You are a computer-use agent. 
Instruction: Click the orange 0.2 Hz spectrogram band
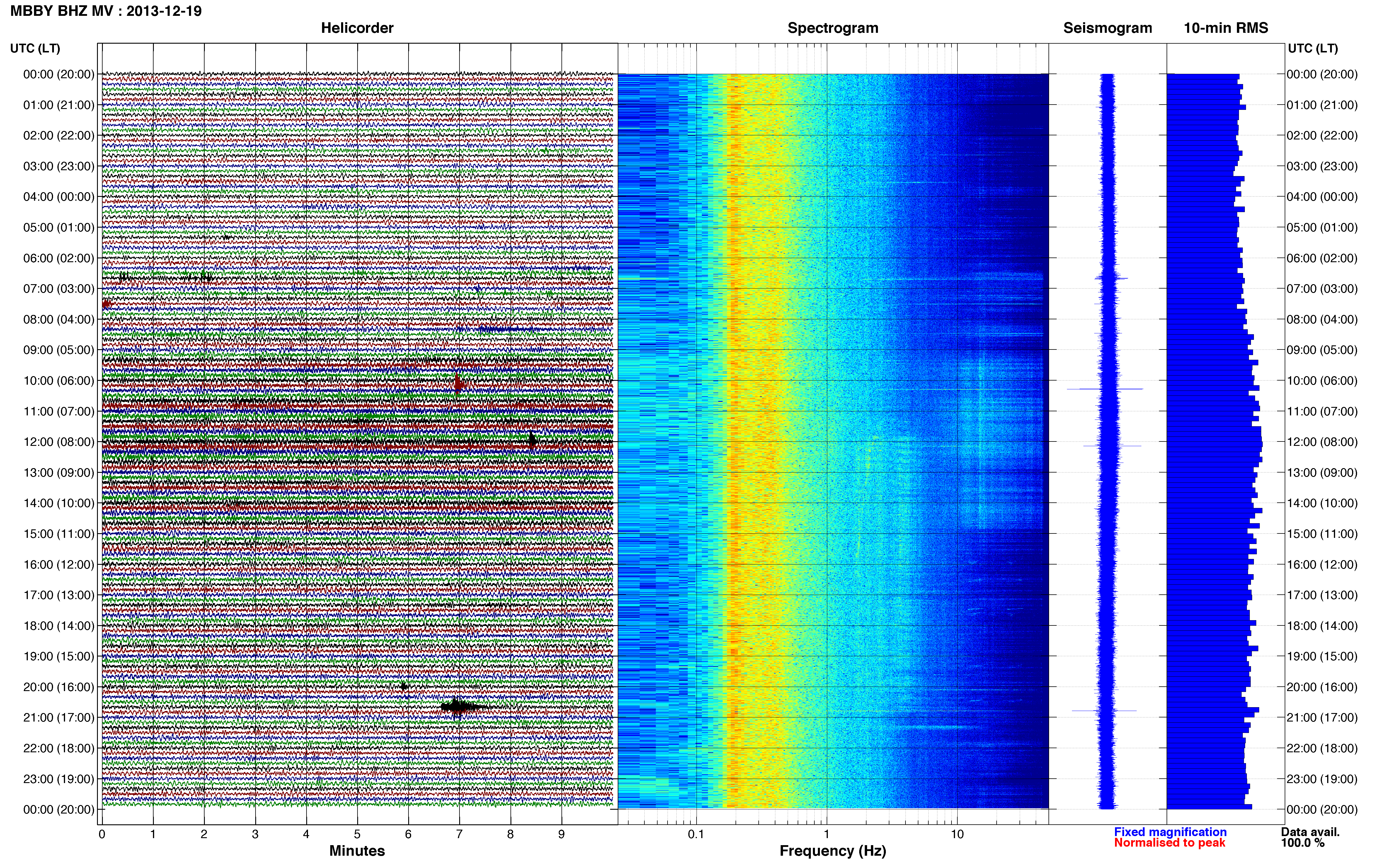click(x=733, y=441)
